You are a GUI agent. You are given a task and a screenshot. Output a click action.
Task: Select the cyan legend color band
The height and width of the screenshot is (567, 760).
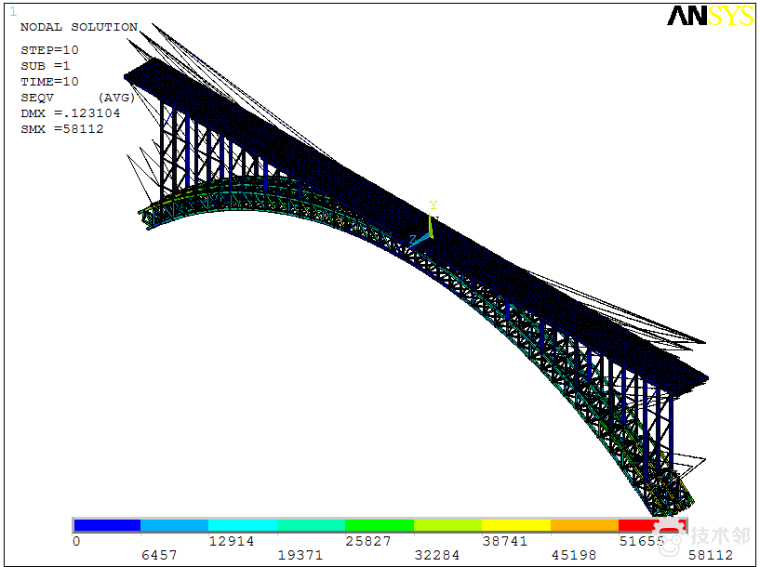point(243,525)
